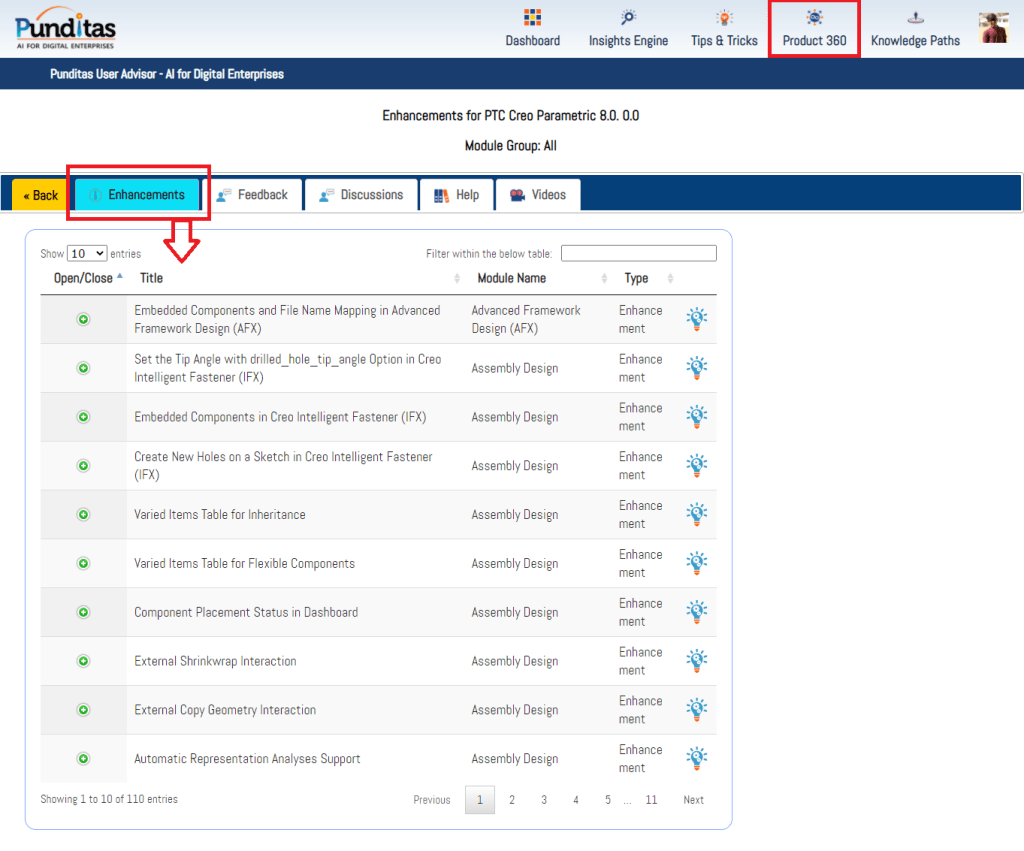Open the Insights Engine icon
The width and height of the screenshot is (1024, 851).
(x=628, y=19)
